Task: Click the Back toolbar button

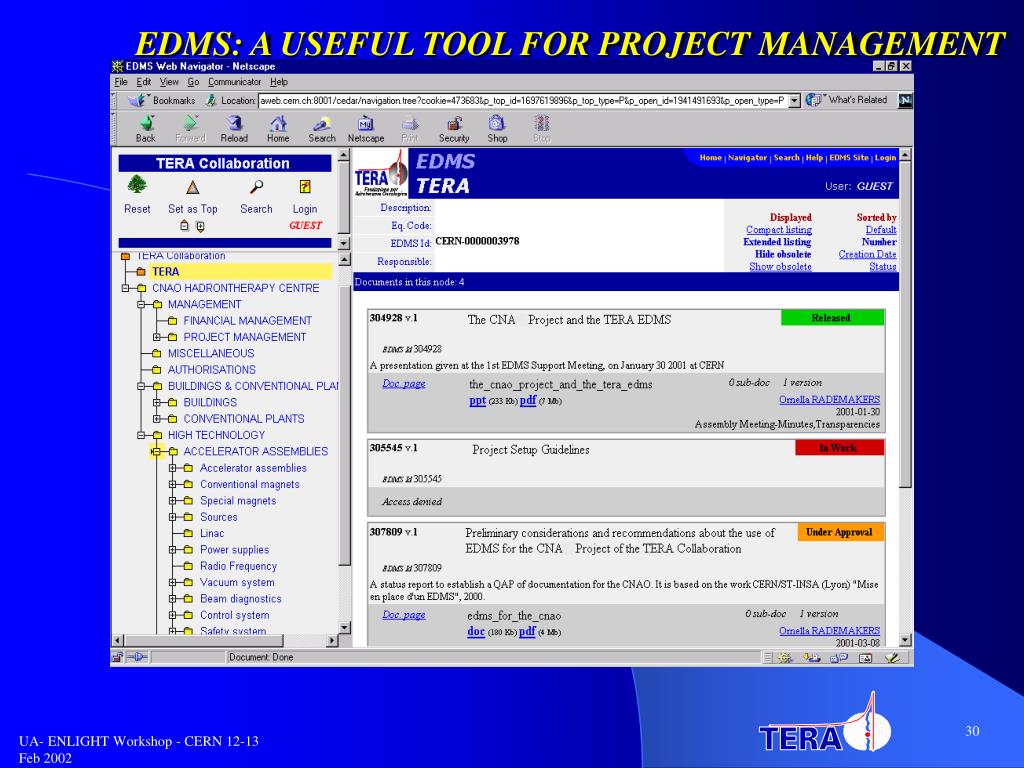Action: [x=146, y=129]
